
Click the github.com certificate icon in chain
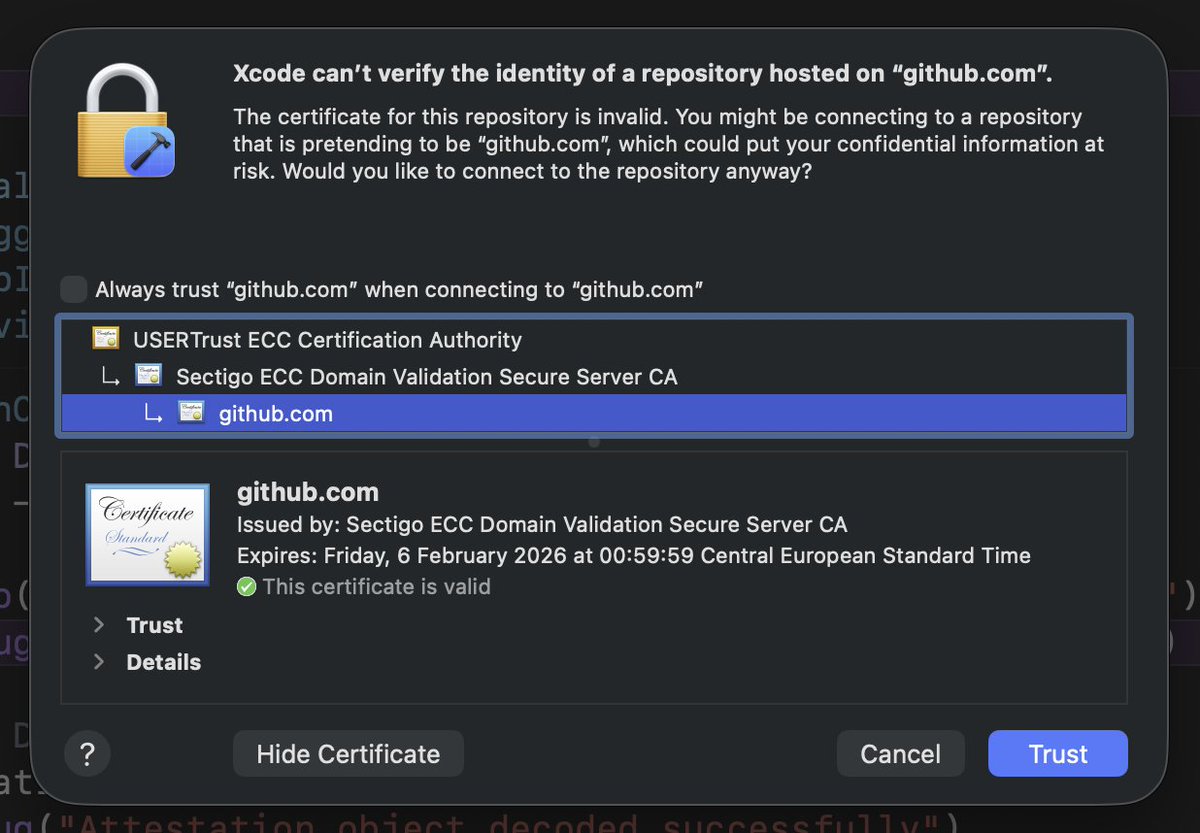(x=191, y=413)
